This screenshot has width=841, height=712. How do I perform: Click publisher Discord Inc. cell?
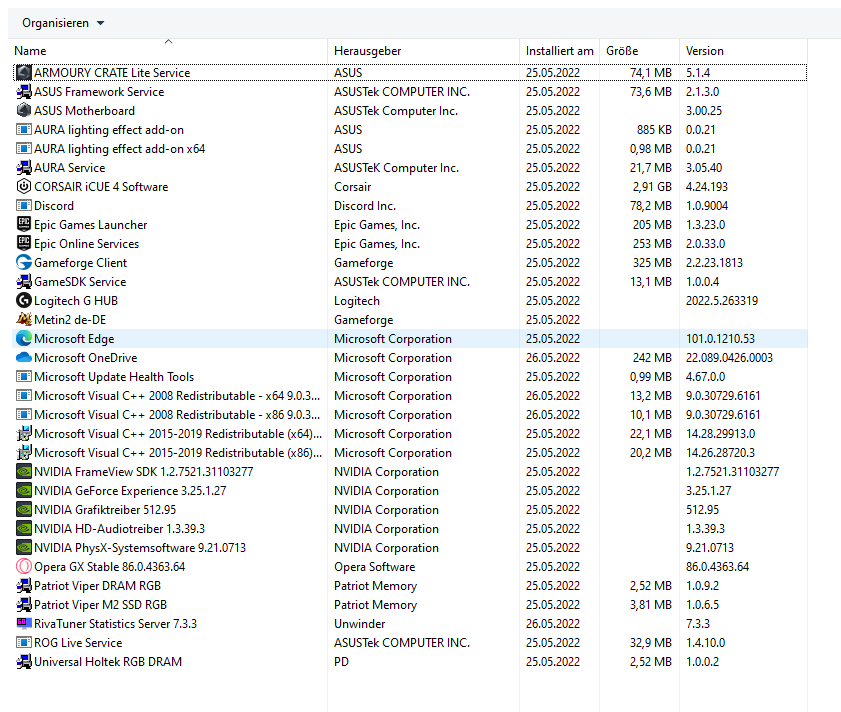coord(365,205)
